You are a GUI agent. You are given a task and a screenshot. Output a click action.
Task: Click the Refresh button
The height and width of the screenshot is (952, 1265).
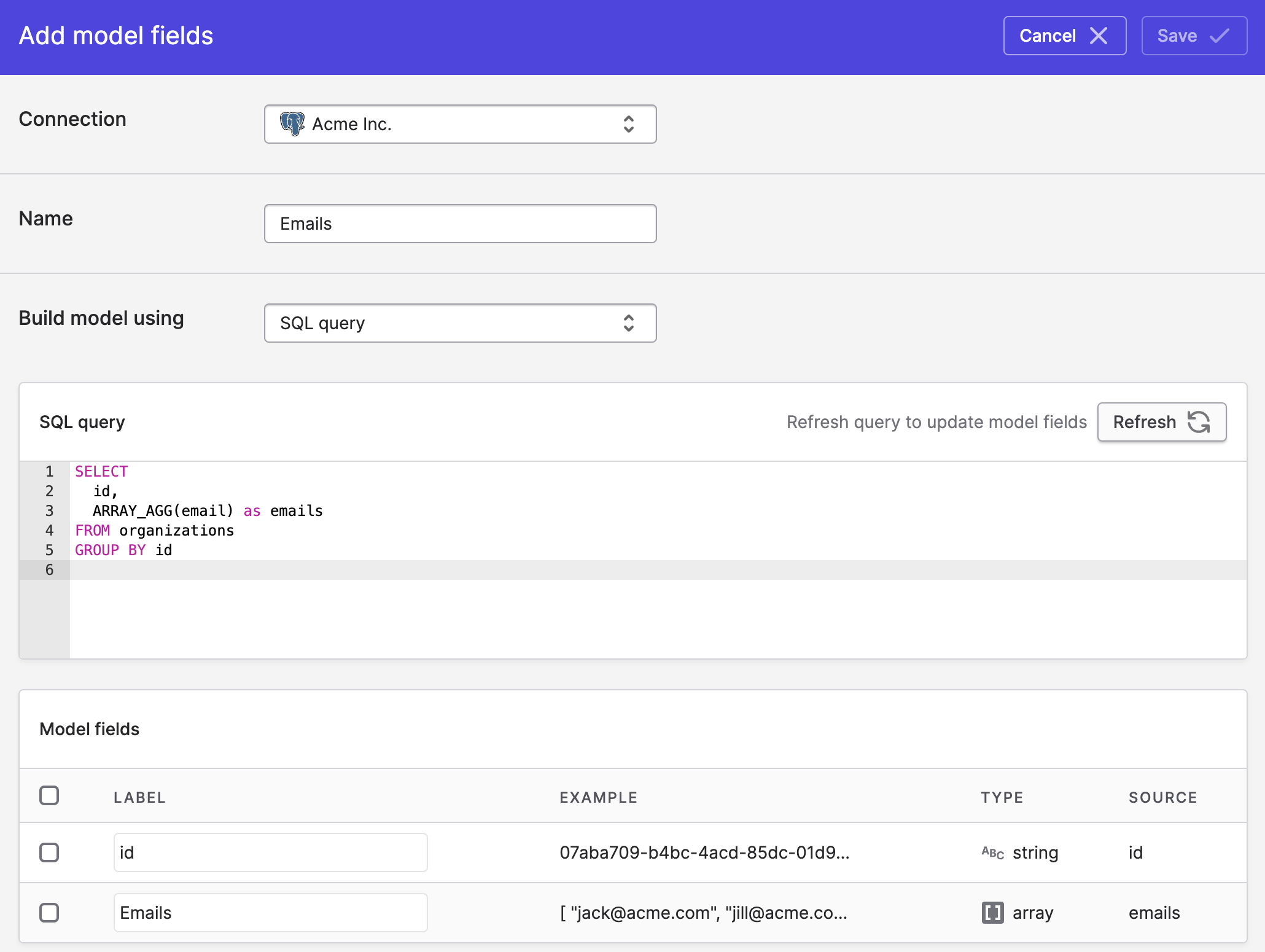(x=1161, y=422)
